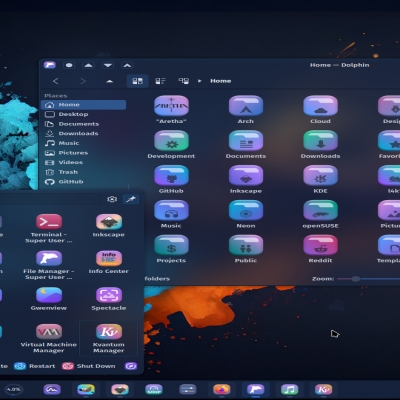Click the 4.0% CPU widget in the panel
The image size is (400, 400).
coord(14,389)
